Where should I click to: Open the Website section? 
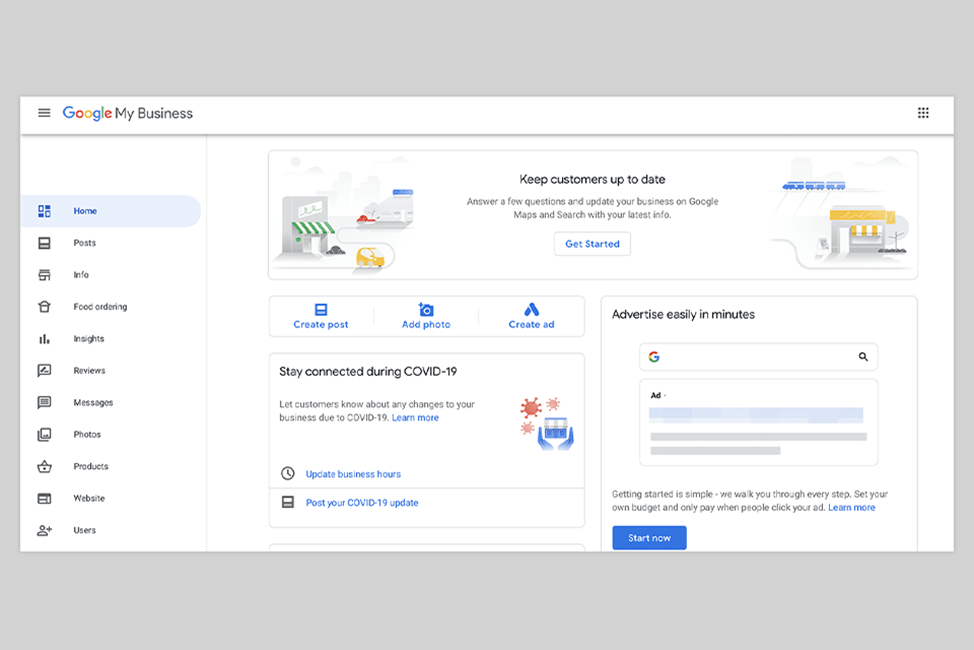(x=111, y=498)
